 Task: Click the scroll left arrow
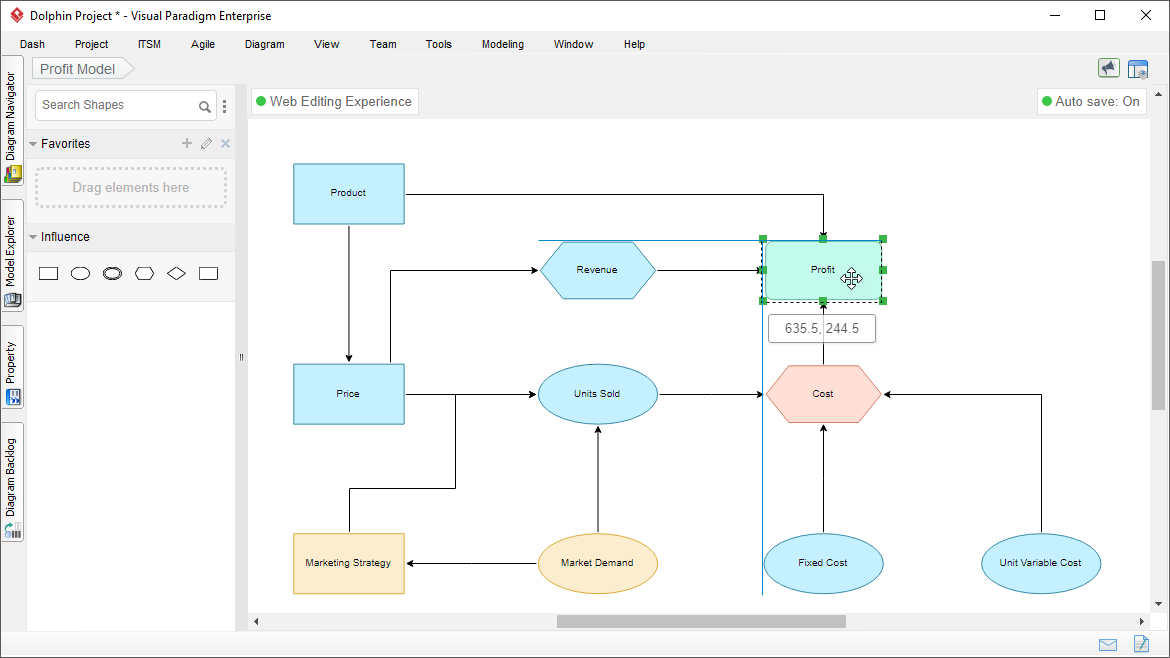[256, 621]
